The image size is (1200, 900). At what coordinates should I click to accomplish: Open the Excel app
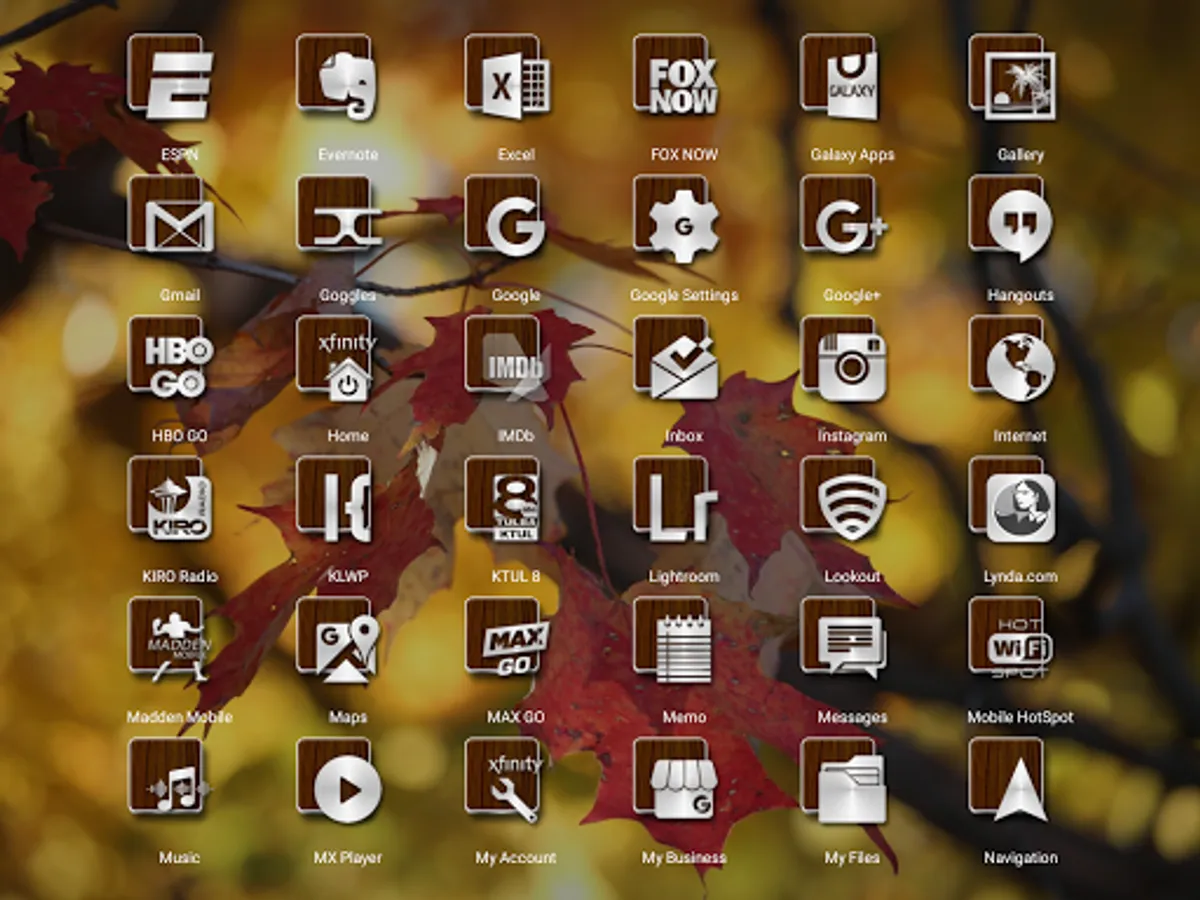coord(507,78)
